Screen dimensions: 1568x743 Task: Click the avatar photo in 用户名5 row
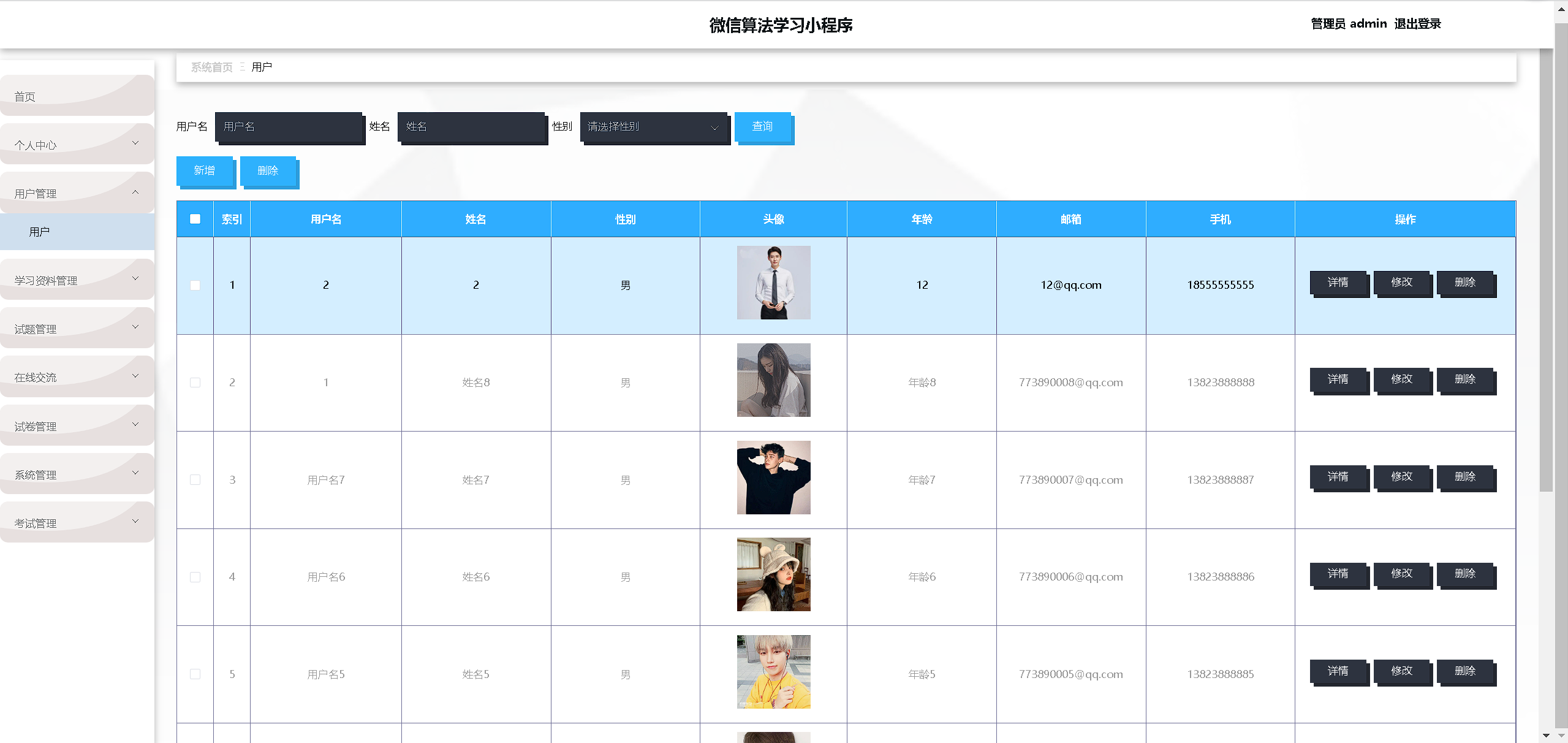click(773, 672)
